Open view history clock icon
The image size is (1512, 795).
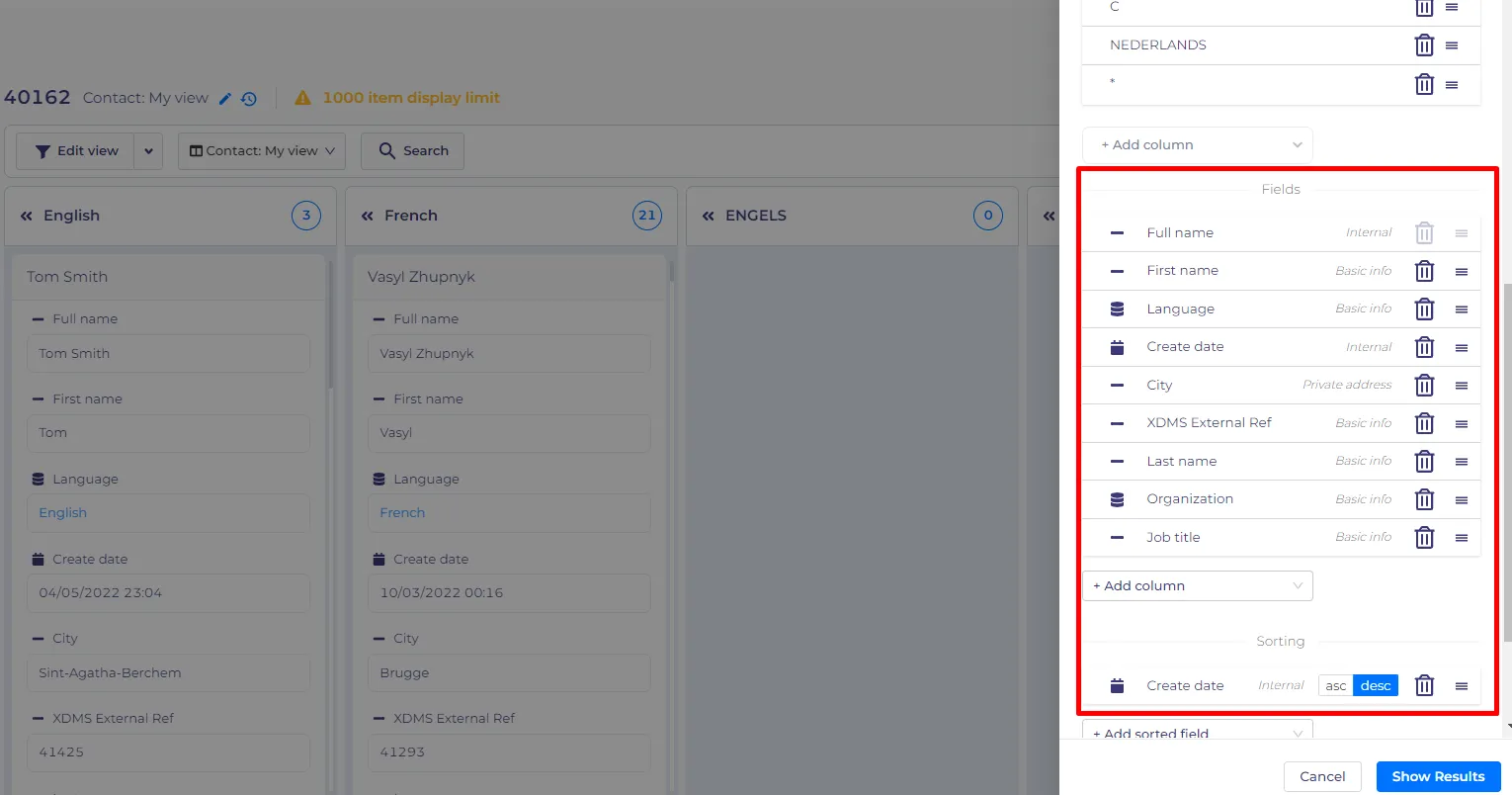tap(249, 98)
